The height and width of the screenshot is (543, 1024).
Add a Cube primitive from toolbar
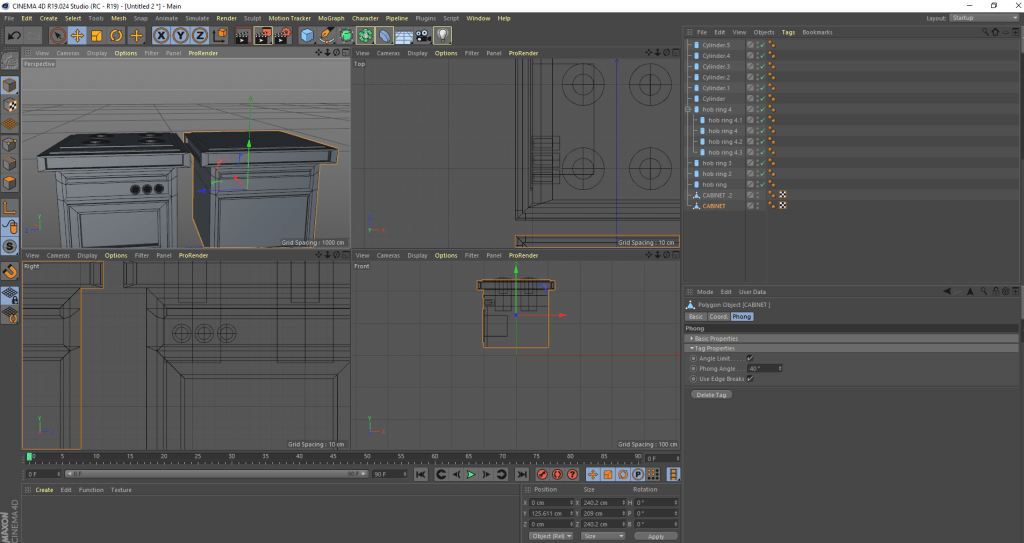click(x=307, y=36)
